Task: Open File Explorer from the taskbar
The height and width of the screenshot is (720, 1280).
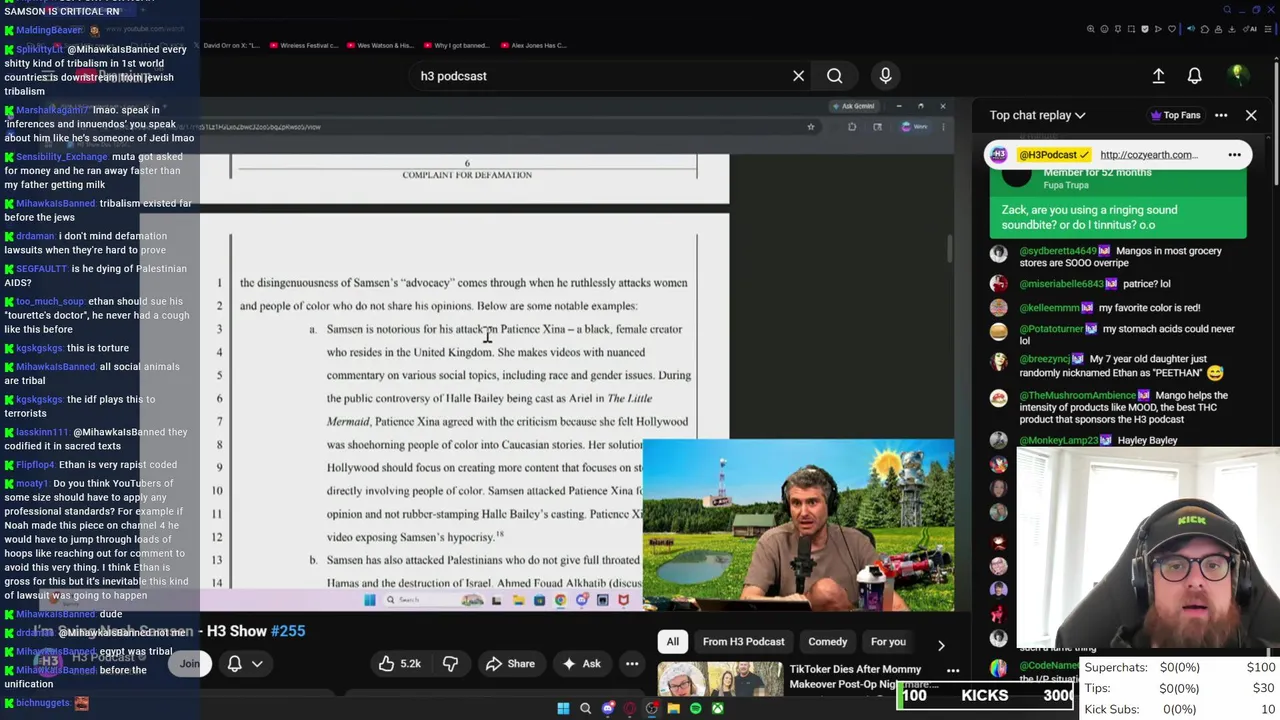Action: (674, 709)
